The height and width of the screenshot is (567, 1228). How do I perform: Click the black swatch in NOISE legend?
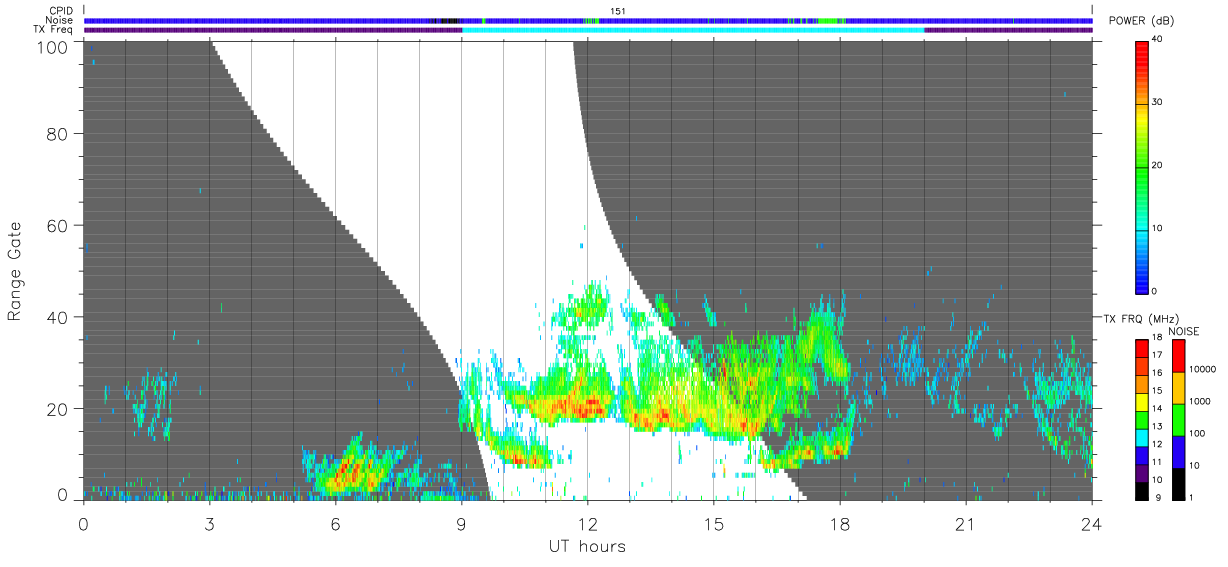click(1179, 483)
